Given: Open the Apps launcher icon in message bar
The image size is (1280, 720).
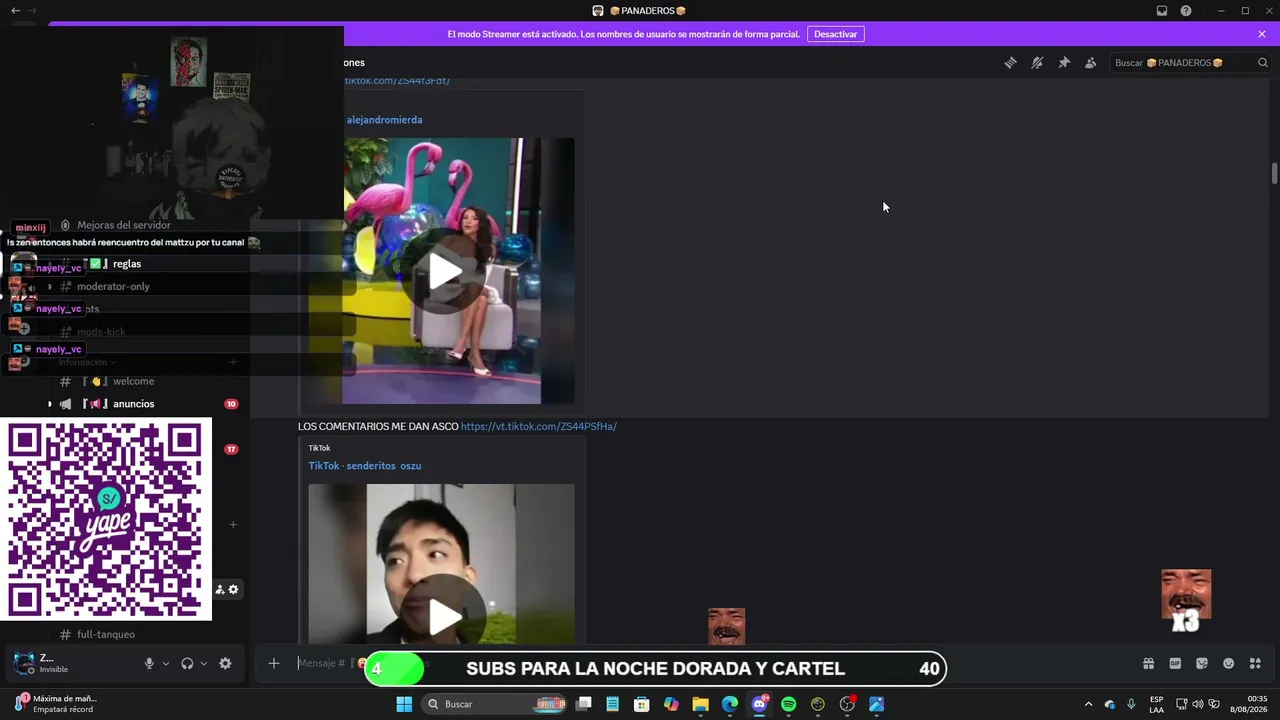Looking at the screenshot, I should (1255, 663).
